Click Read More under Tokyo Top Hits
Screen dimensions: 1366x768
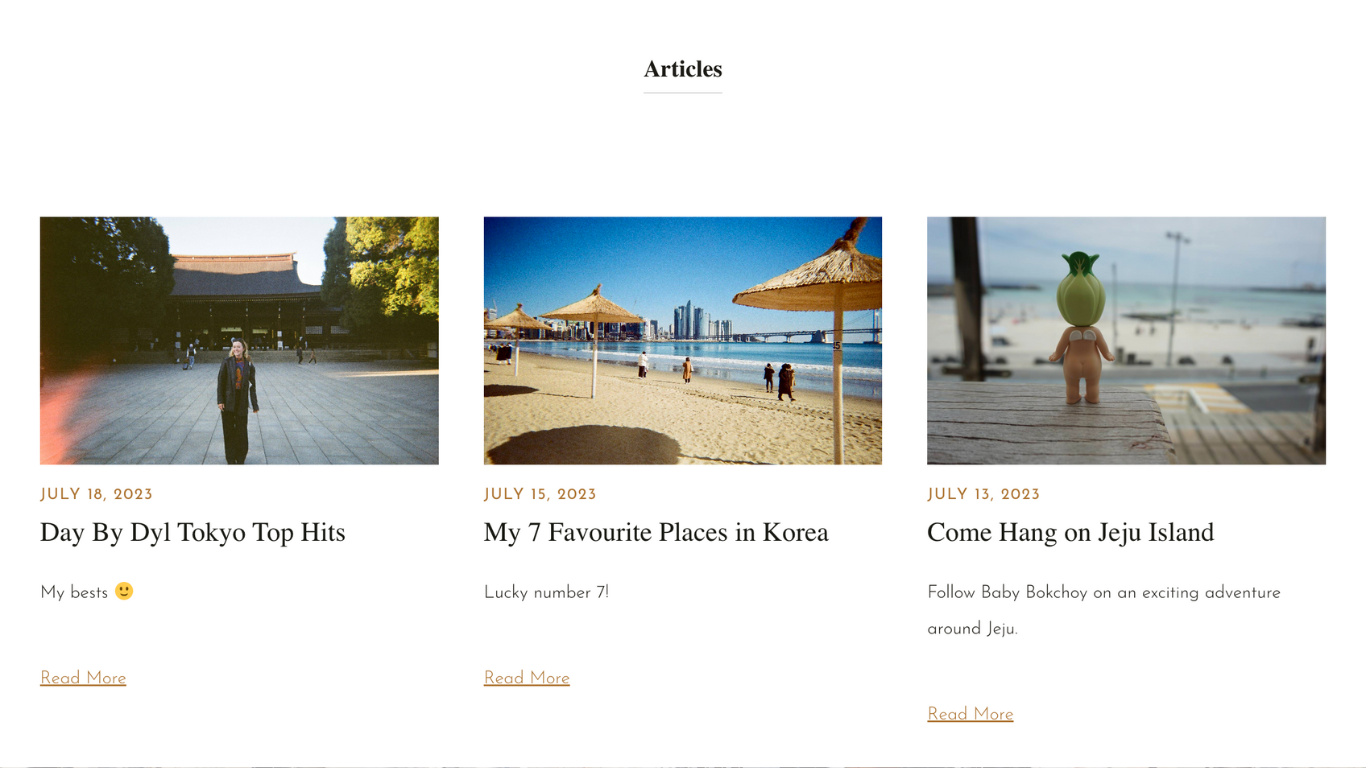(x=83, y=678)
